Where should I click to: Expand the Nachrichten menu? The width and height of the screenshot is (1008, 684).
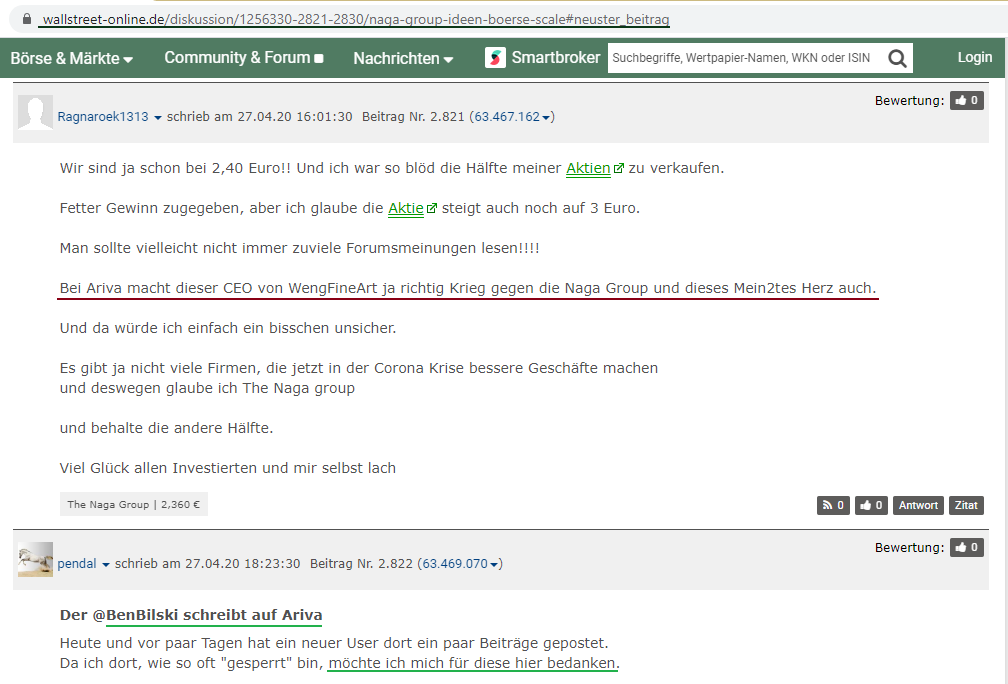tap(403, 58)
